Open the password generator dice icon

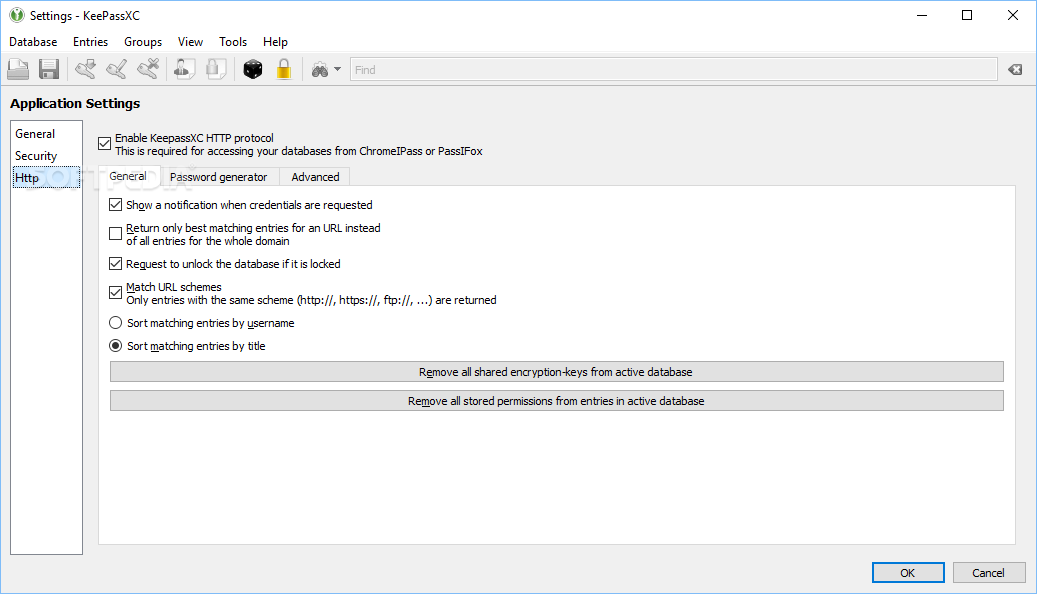(x=253, y=69)
